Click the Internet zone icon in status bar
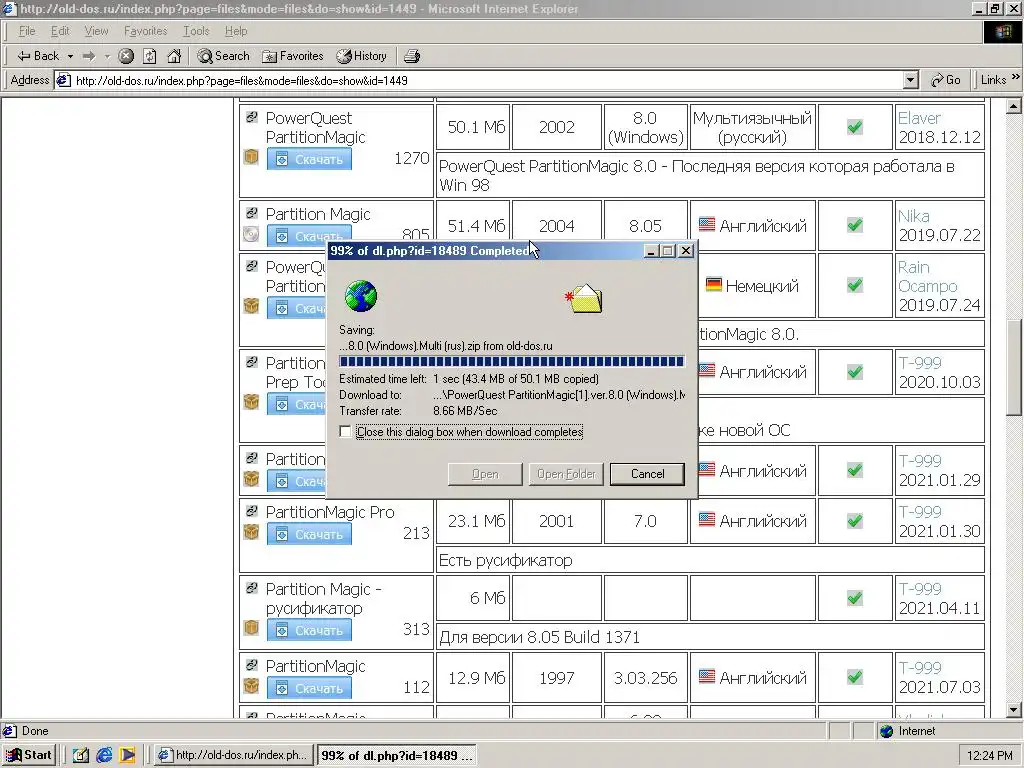This screenshot has width=1024, height=768. (886, 731)
